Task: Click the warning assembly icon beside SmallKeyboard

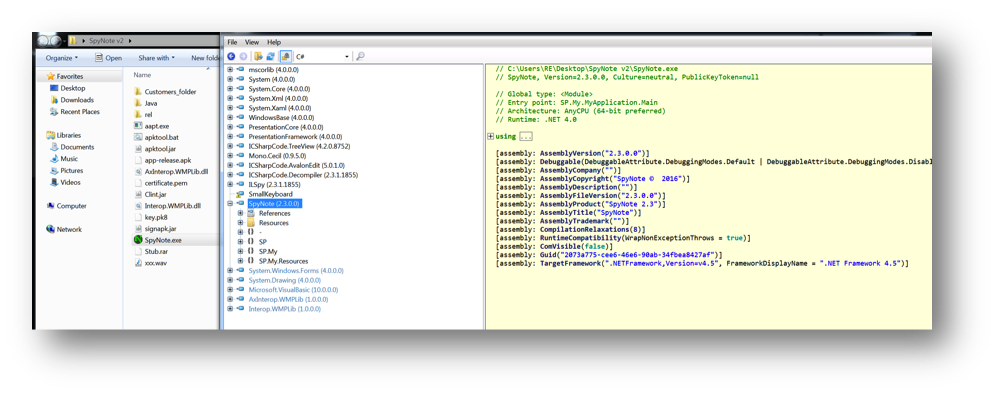Action: pos(240,194)
